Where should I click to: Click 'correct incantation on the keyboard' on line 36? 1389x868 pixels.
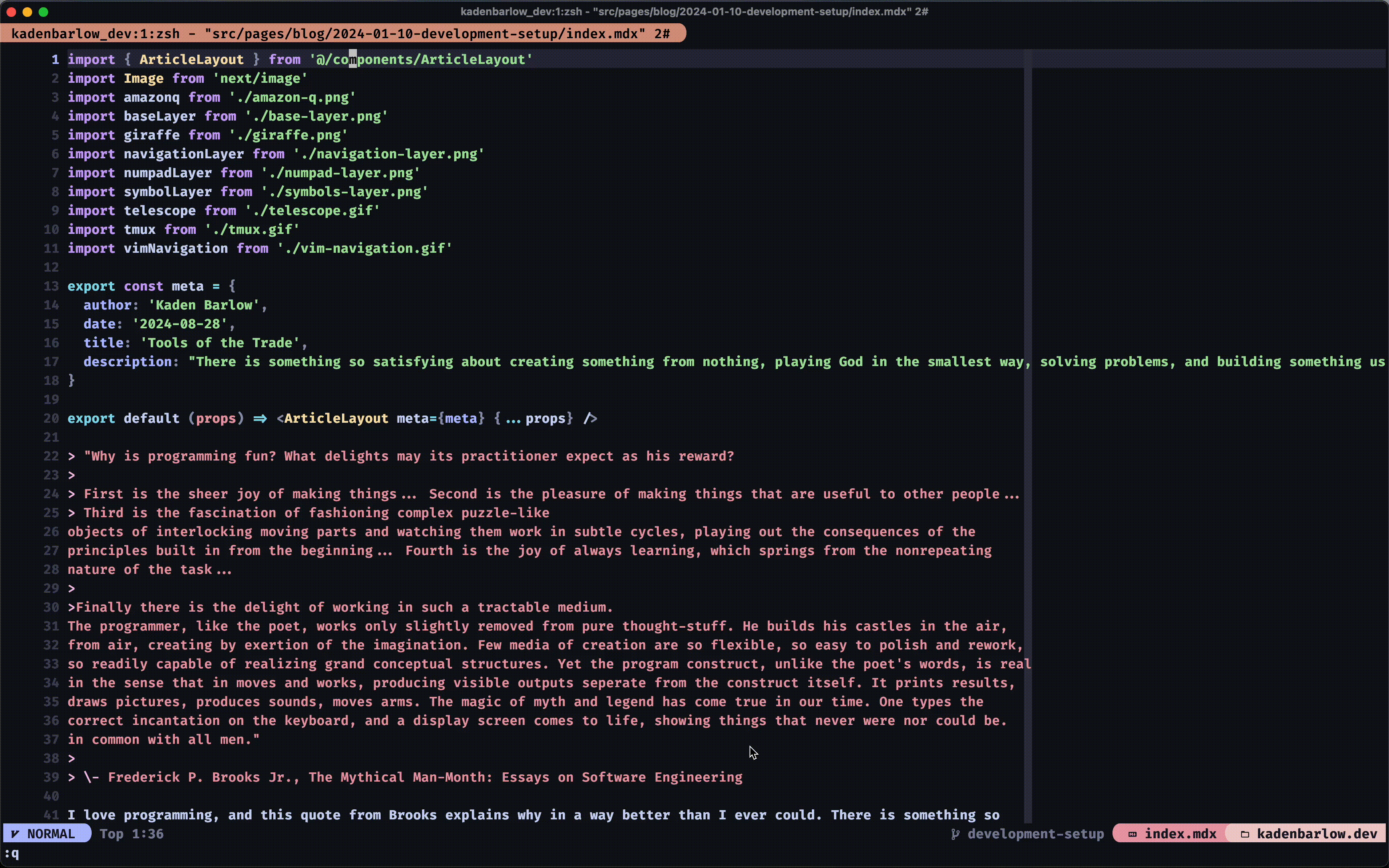[x=208, y=721]
